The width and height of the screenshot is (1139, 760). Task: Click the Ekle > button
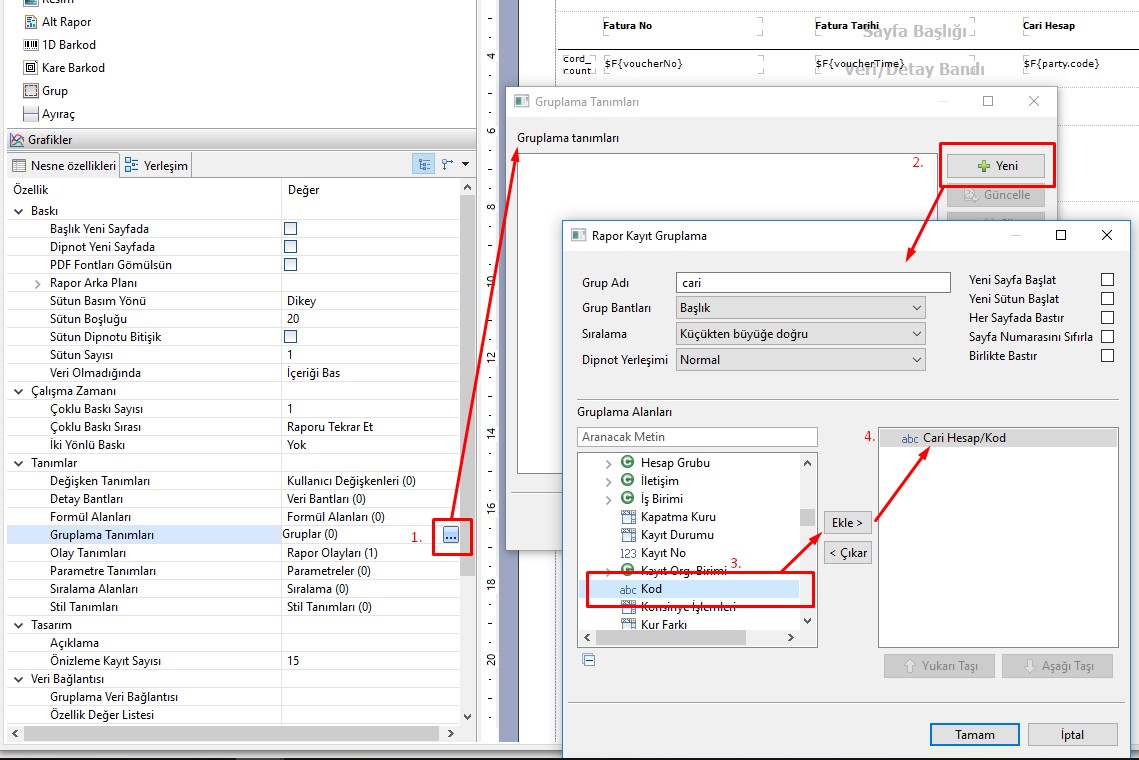pos(847,522)
